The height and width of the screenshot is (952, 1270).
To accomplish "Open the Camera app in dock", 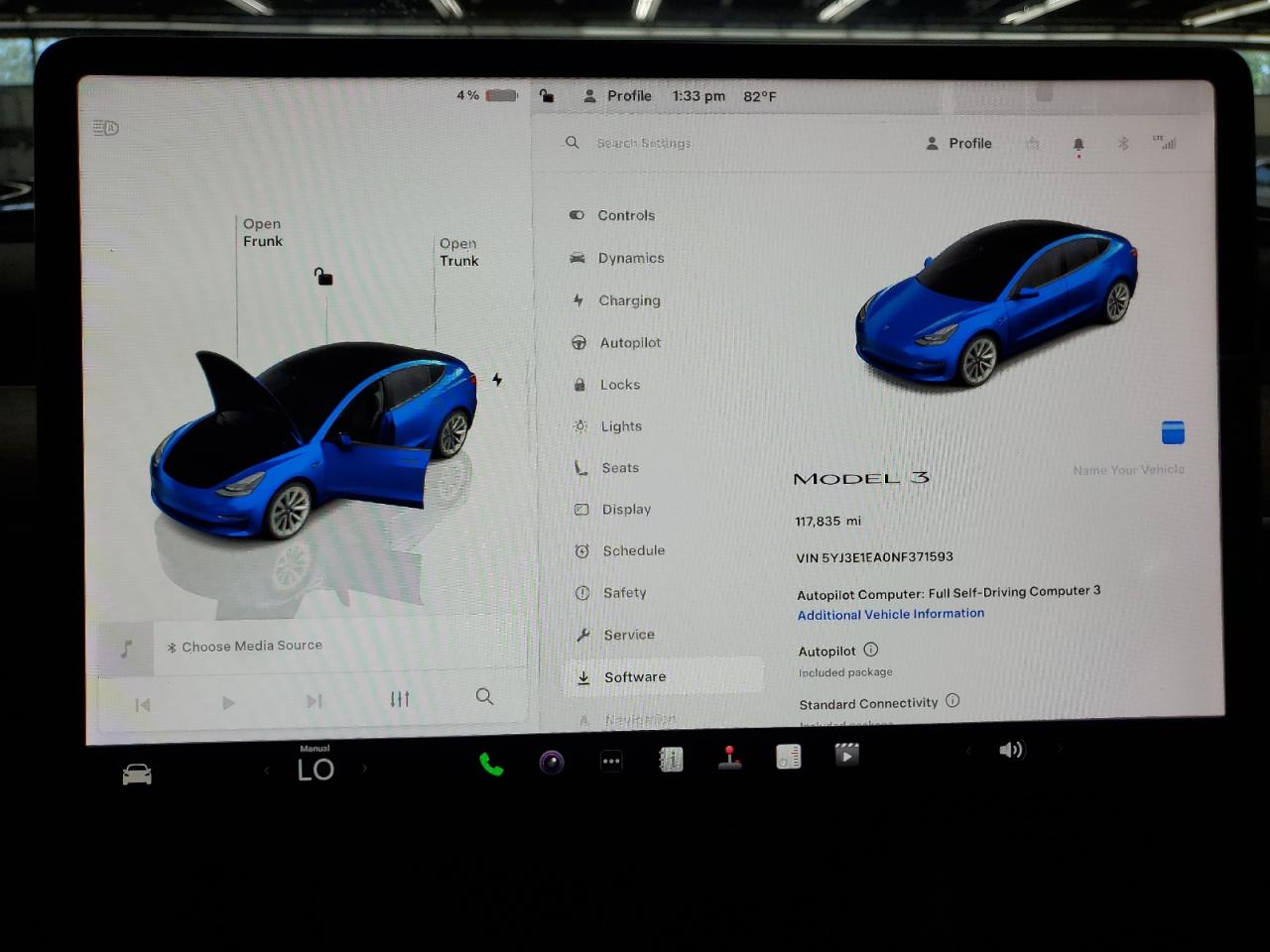I will [552, 762].
